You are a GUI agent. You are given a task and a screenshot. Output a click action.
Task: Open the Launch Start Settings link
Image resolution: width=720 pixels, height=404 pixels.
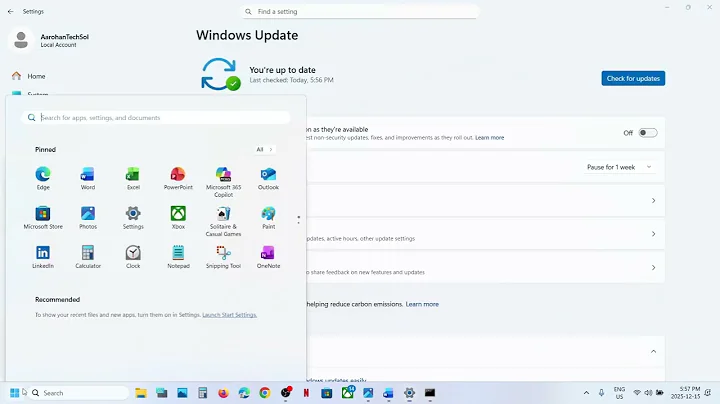pyautogui.click(x=230, y=315)
